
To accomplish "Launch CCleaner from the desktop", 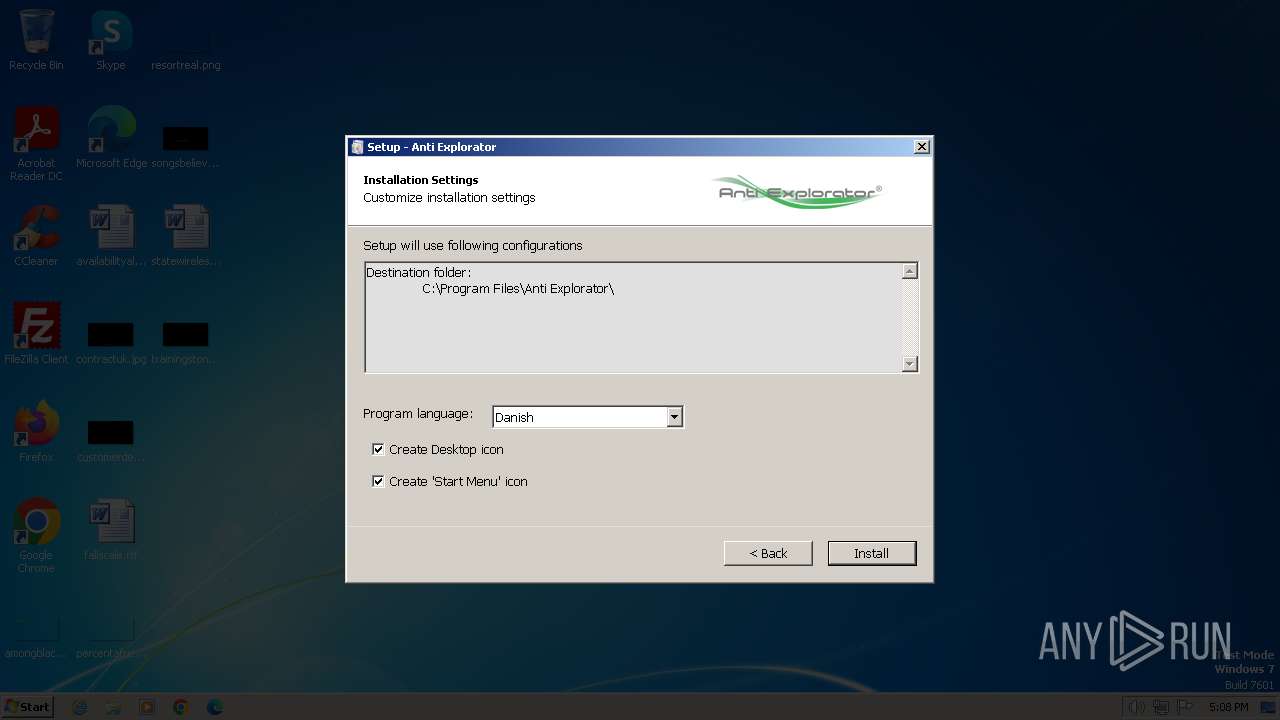I will pos(36,236).
